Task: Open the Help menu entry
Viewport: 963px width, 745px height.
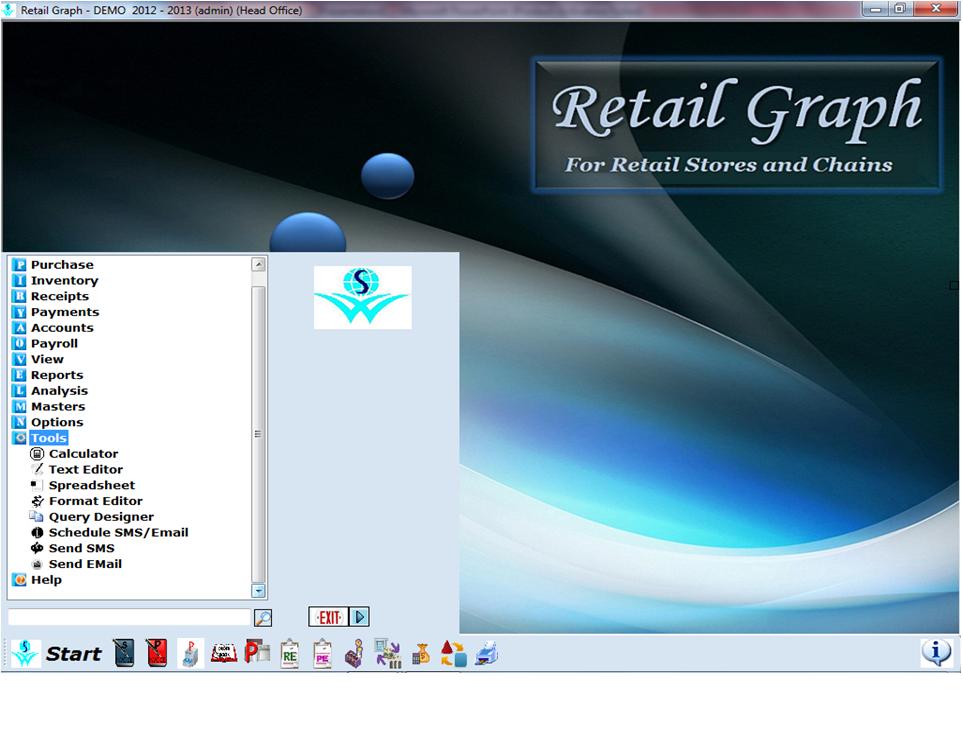Action: [46, 580]
